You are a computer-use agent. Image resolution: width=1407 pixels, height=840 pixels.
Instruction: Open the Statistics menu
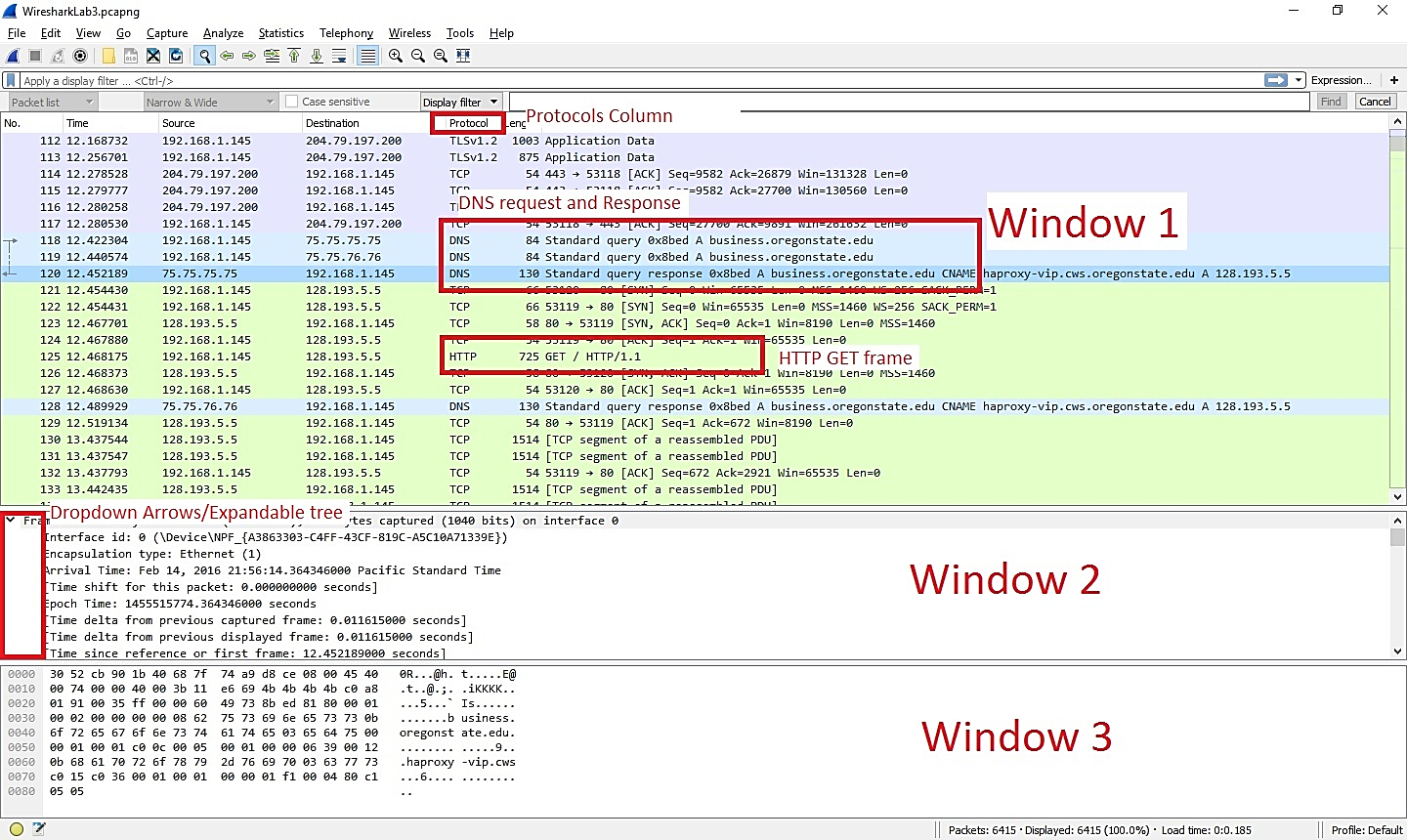click(x=281, y=32)
